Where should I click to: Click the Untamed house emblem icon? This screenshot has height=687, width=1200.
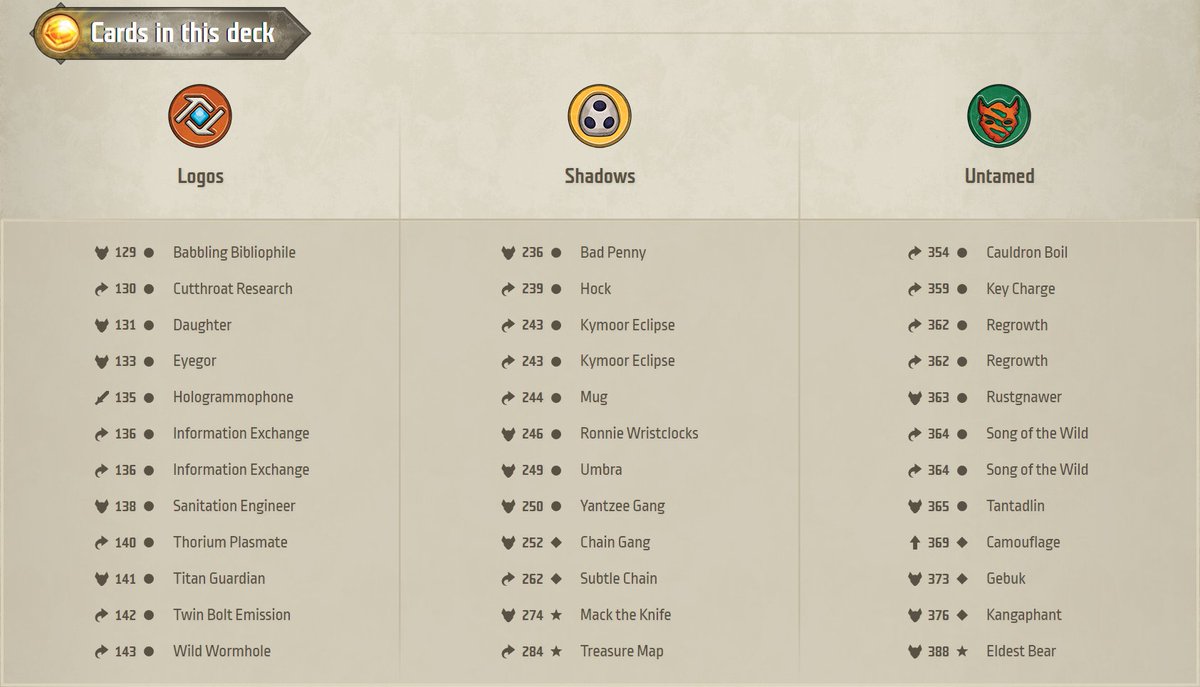click(999, 116)
